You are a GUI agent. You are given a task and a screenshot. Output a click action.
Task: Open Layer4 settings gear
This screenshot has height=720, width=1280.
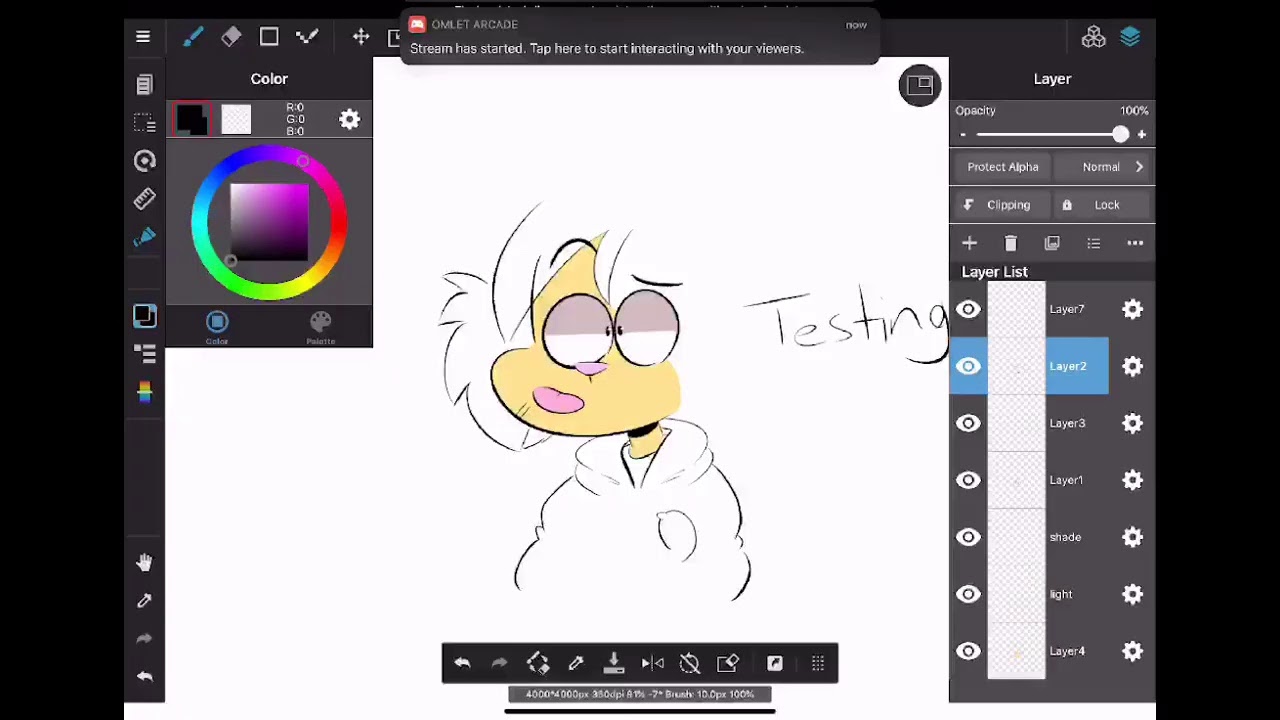tap(1132, 652)
